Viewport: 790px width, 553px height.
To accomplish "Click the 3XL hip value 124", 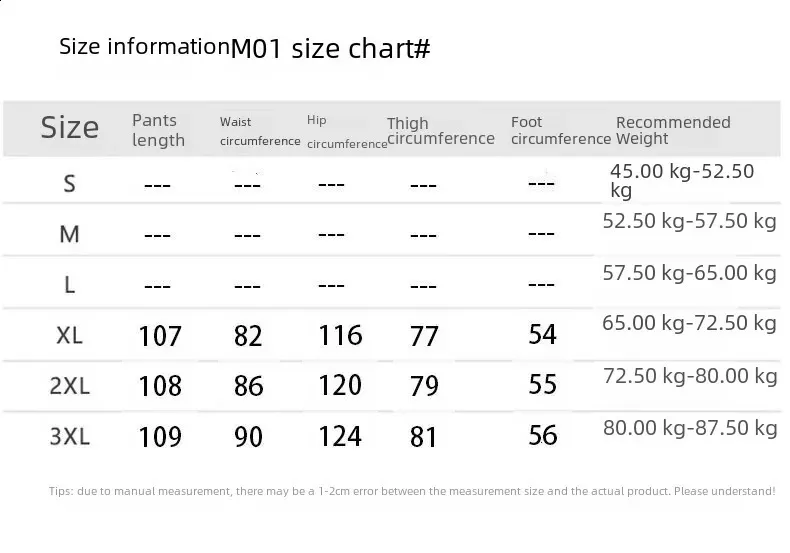I will (x=340, y=436).
